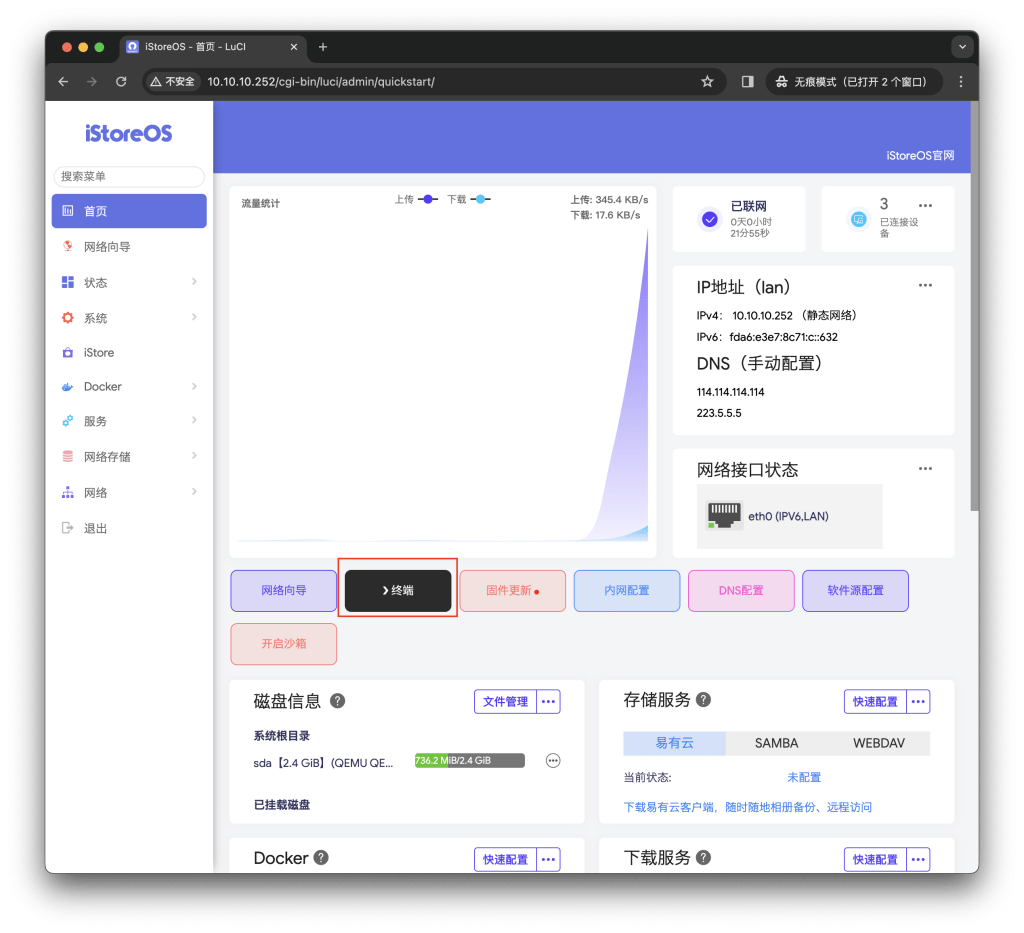Click the sda disk details dots icon
The height and width of the screenshot is (933, 1024).
pyautogui.click(x=553, y=761)
